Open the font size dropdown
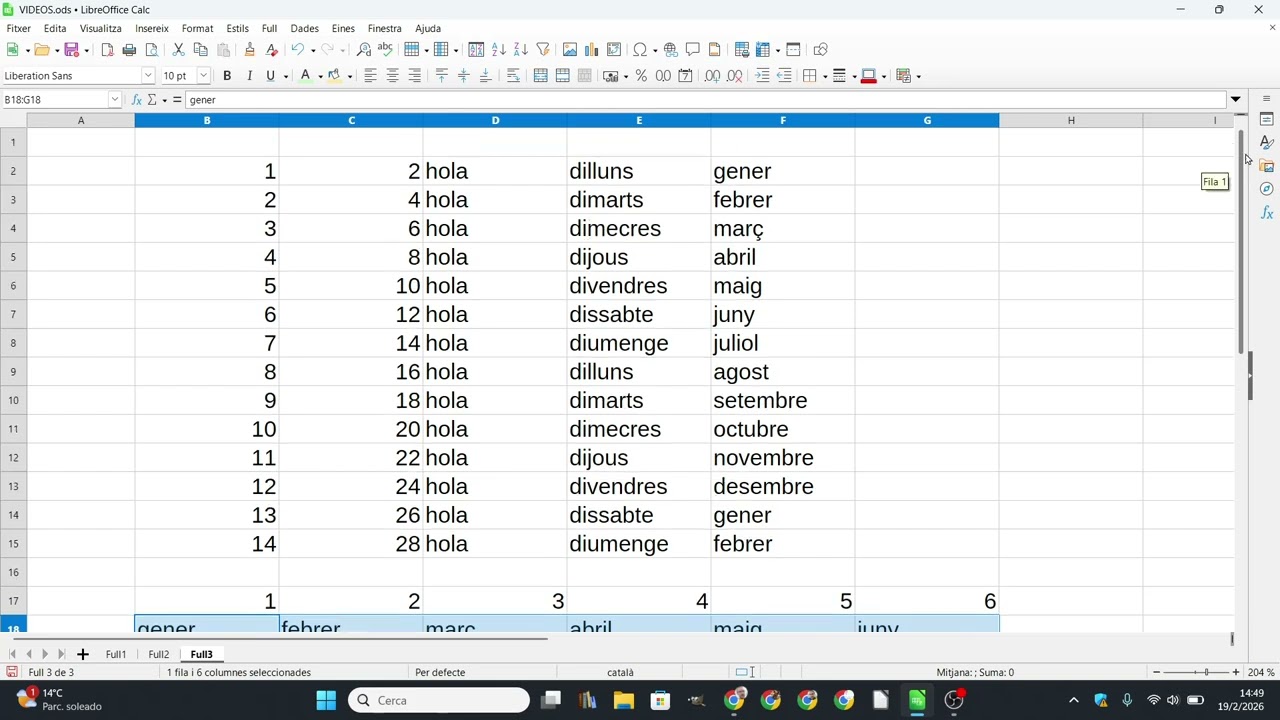1280x720 pixels. [203, 76]
